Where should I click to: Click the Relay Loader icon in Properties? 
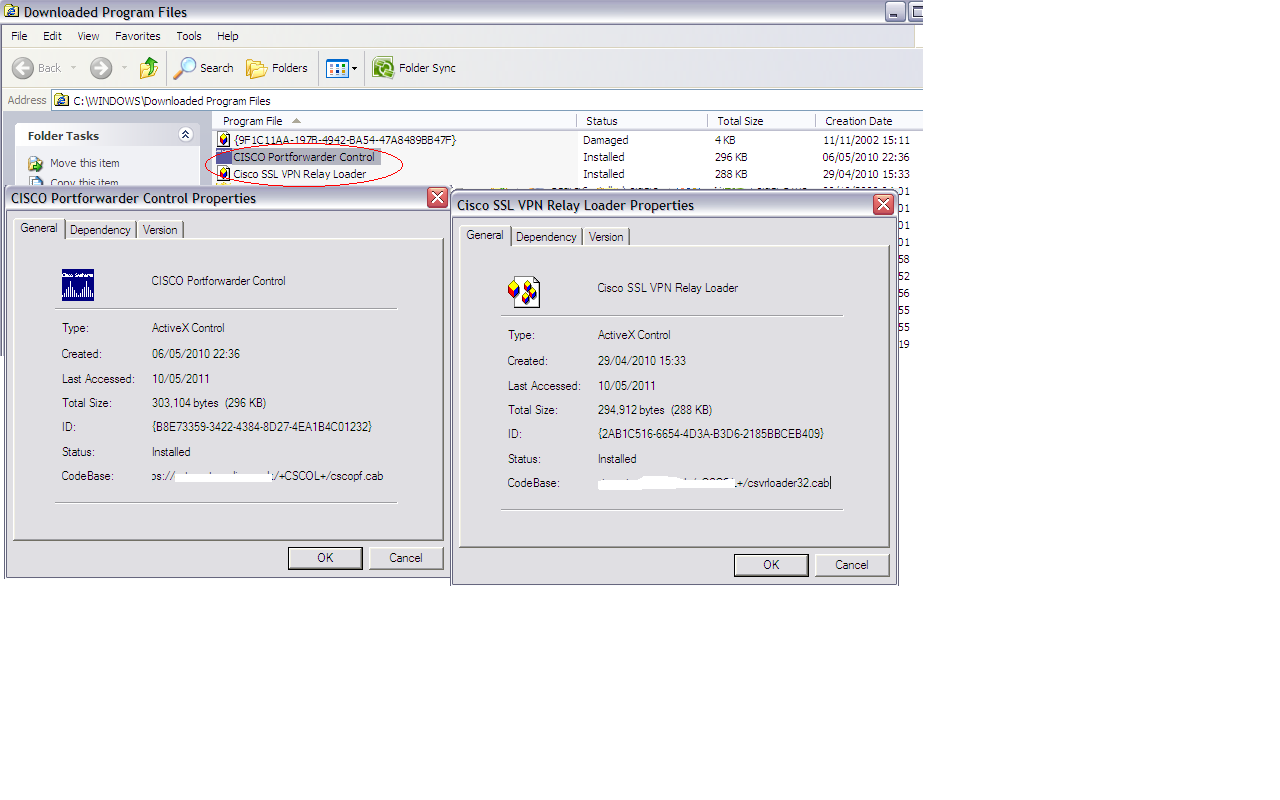click(524, 291)
